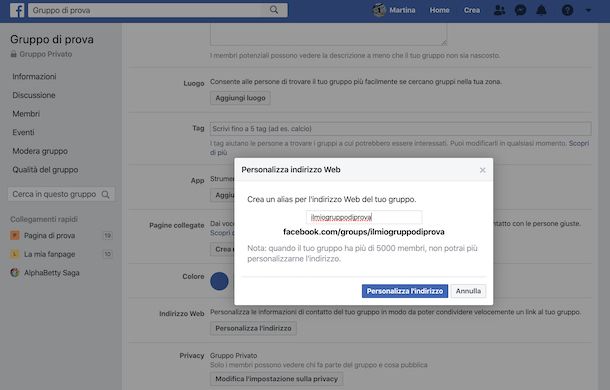Open La mia fanpage shortcut icon
The width and height of the screenshot is (610, 390).
[x=15, y=254]
